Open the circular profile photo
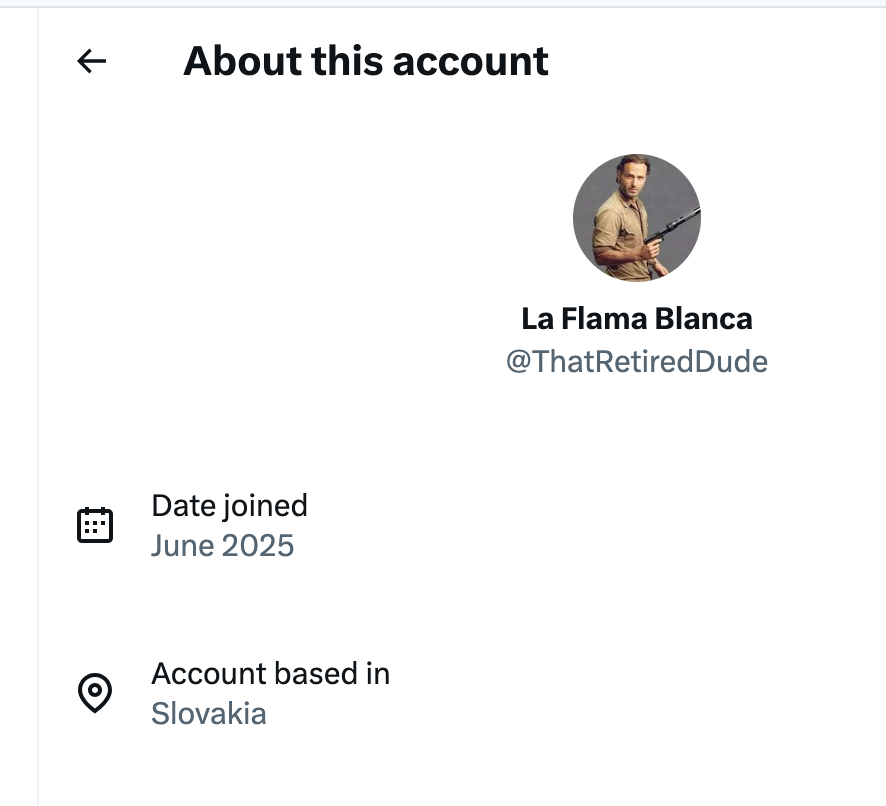The height and width of the screenshot is (806, 886). pos(637,218)
